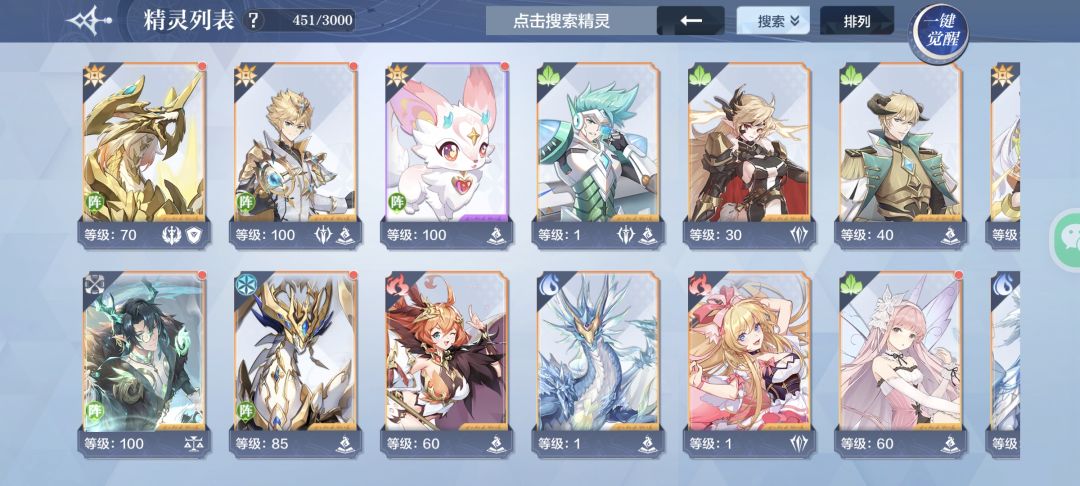Click the 阵 badge on golden knight card
Image resolution: width=1080 pixels, height=486 pixels.
[x=245, y=202]
